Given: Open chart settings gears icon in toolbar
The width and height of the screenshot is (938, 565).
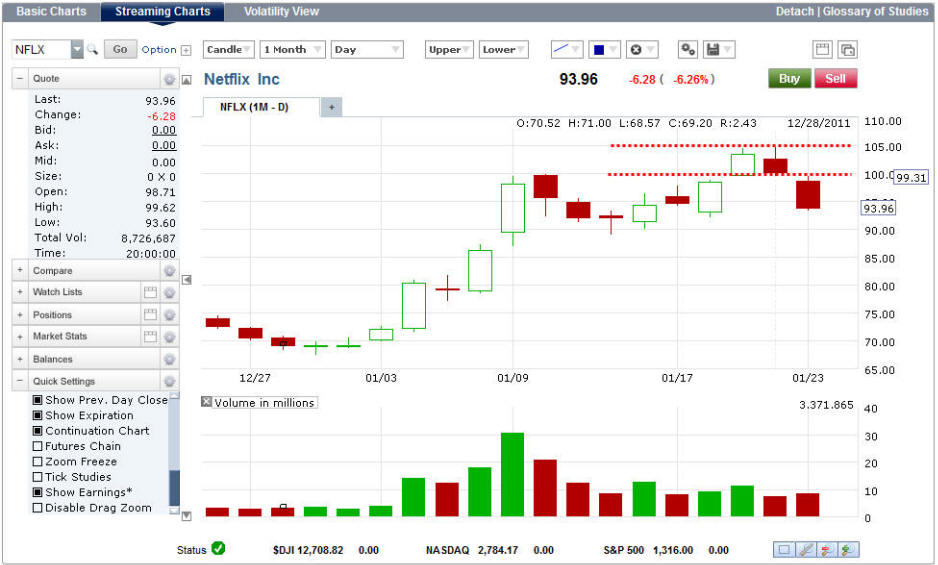Looking at the screenshot, I should tap(688, 50).
